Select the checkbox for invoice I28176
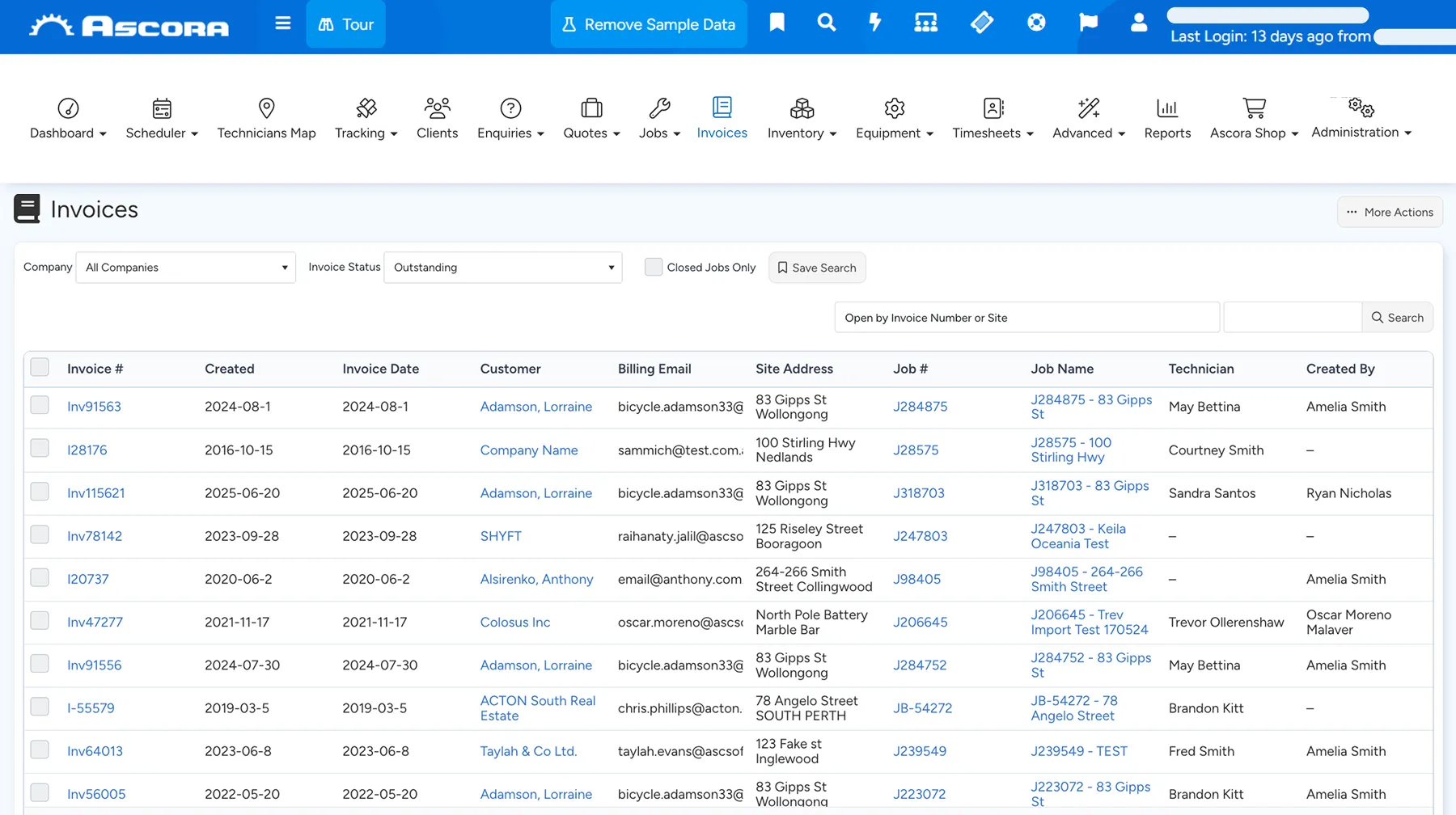1456x815 pixels. [40, 449]
